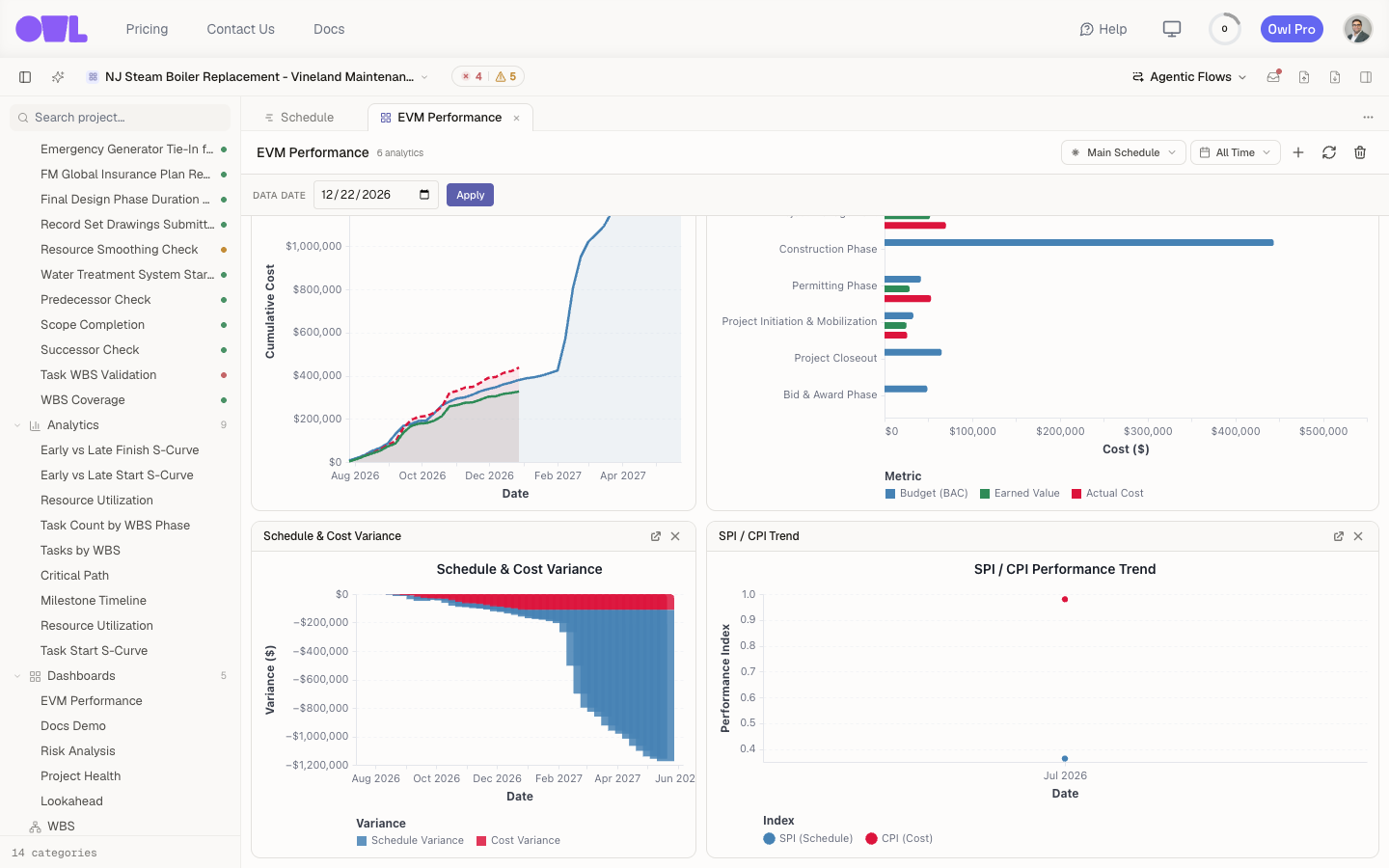1389x868 pixels.
Task: Click the Apply button
Action: pos(471,195)
